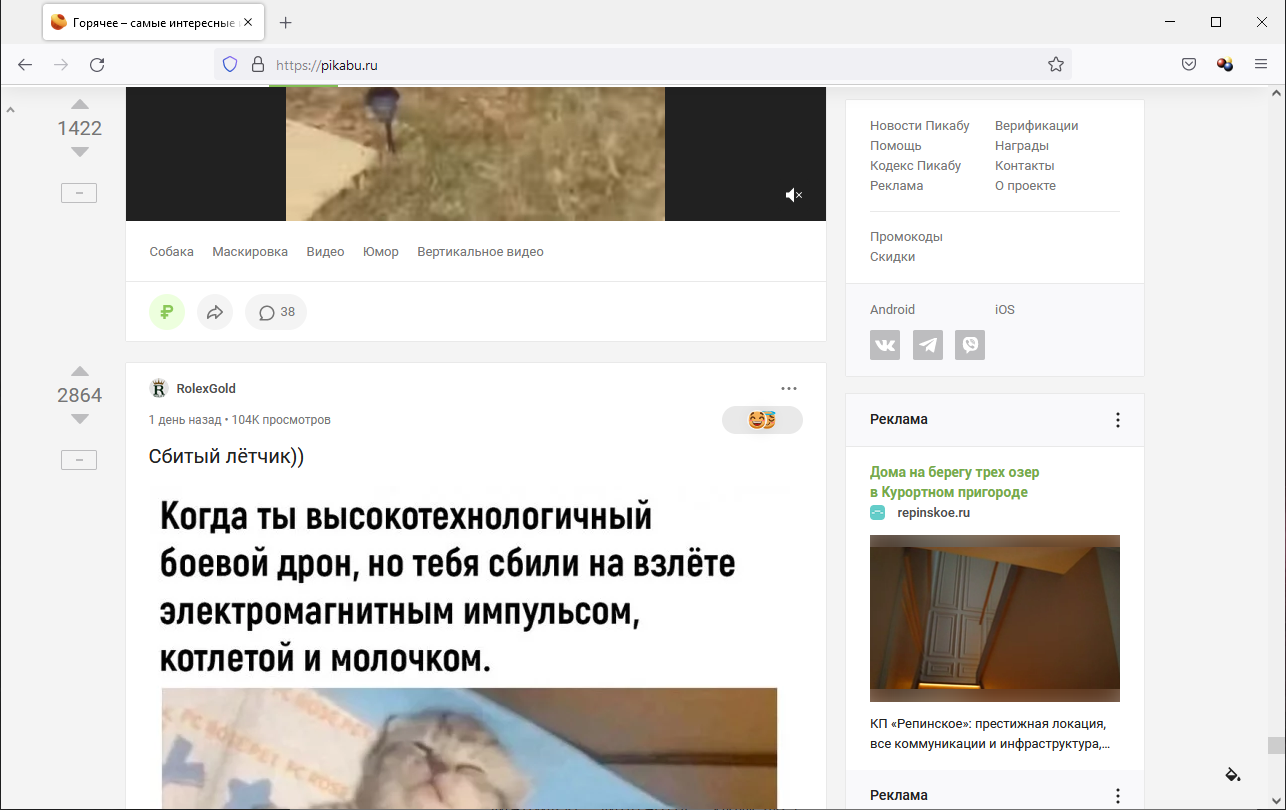The width and height of the screenshot is (1286, 810).
Task: Open Скидки link
Action: pyautogui.click(x=892, y=257)
